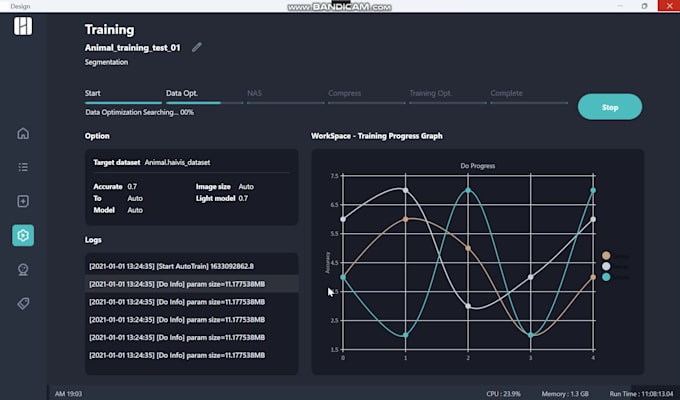Click the Complete progress step
The width and height of the screenshot is (680, 400).
click(507, 93)
